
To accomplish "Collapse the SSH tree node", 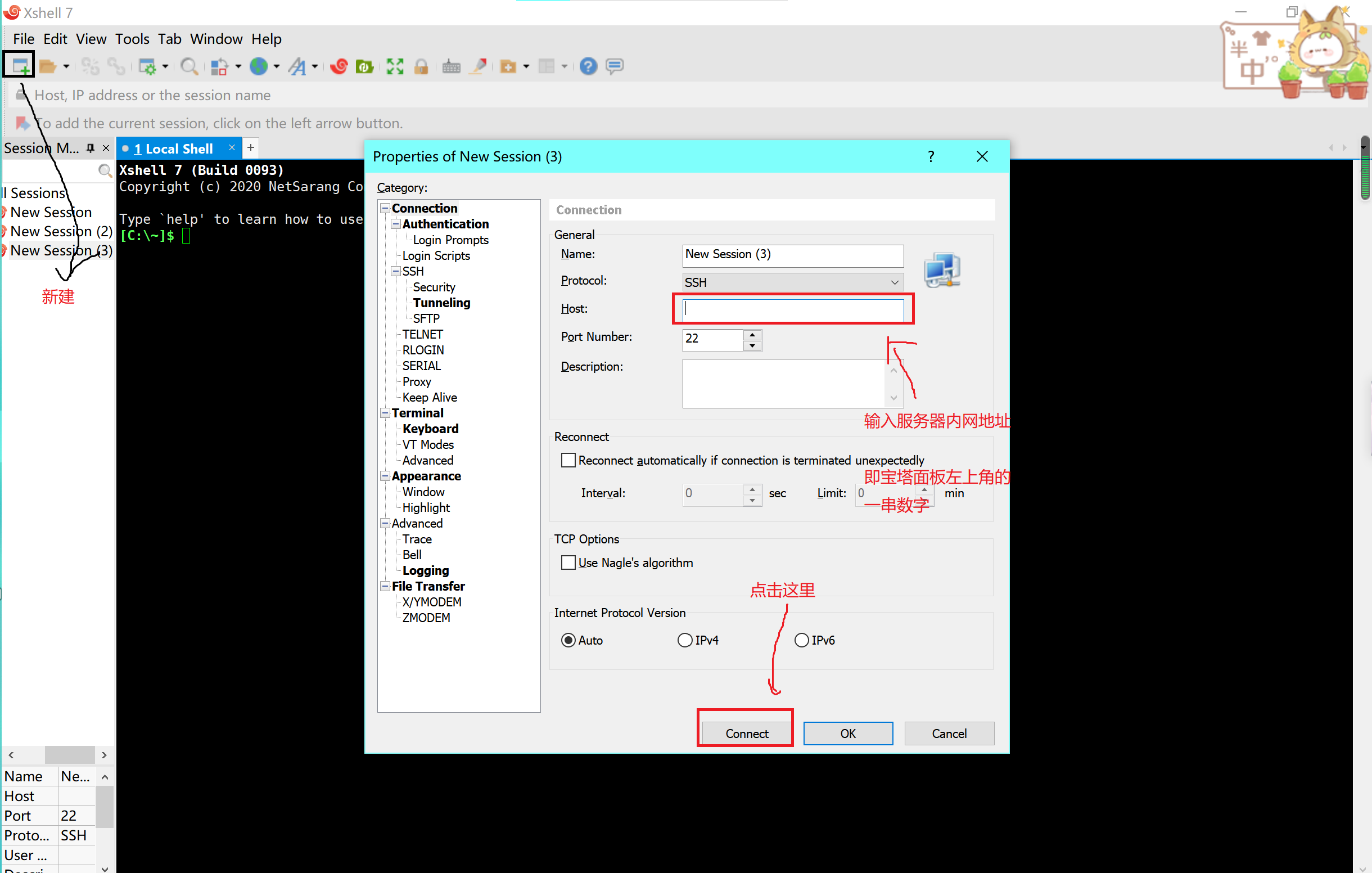I will pyautogui.click(x=396, y=271).
